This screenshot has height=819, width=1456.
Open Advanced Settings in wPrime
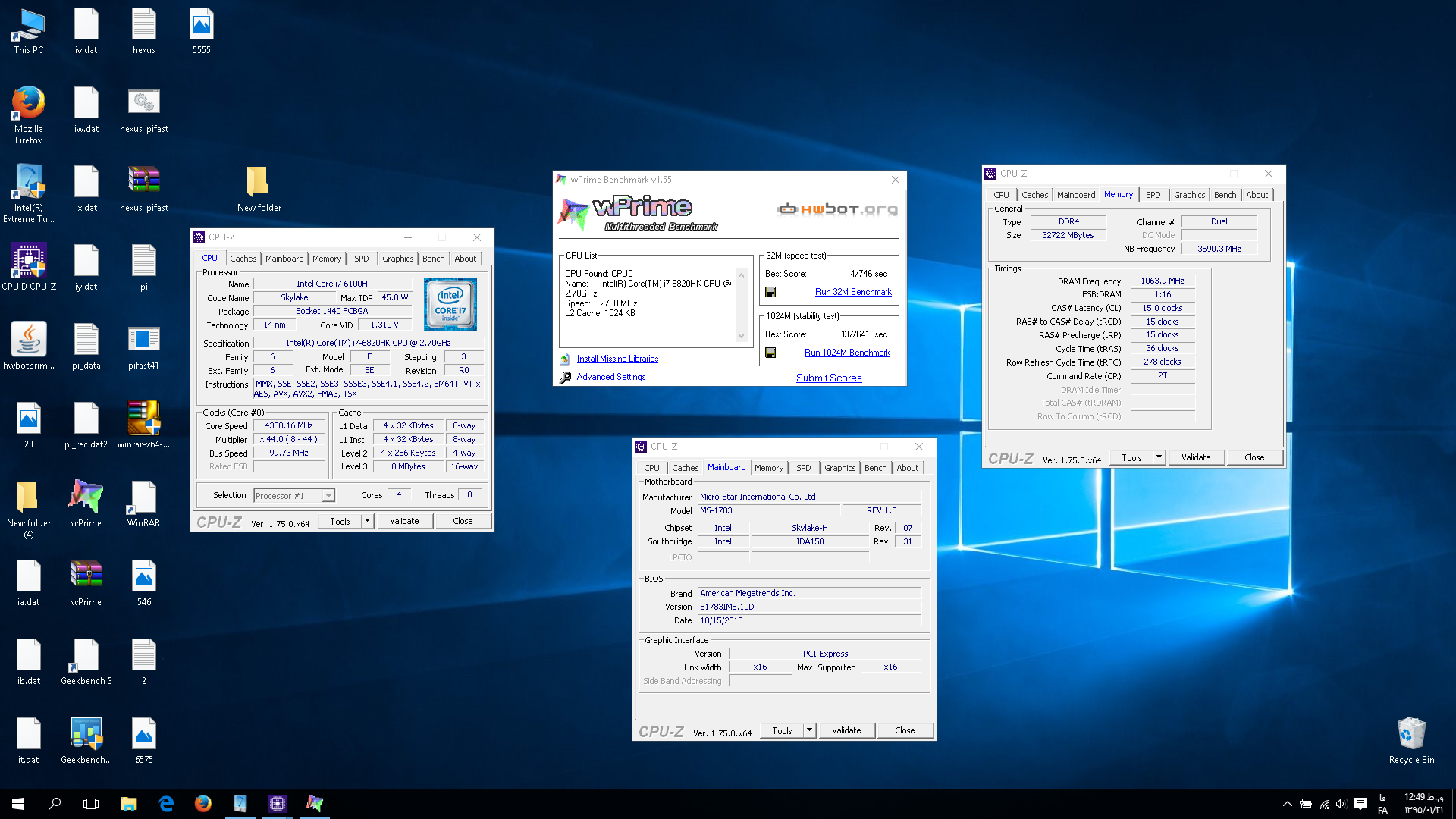(x=611, y=377)
